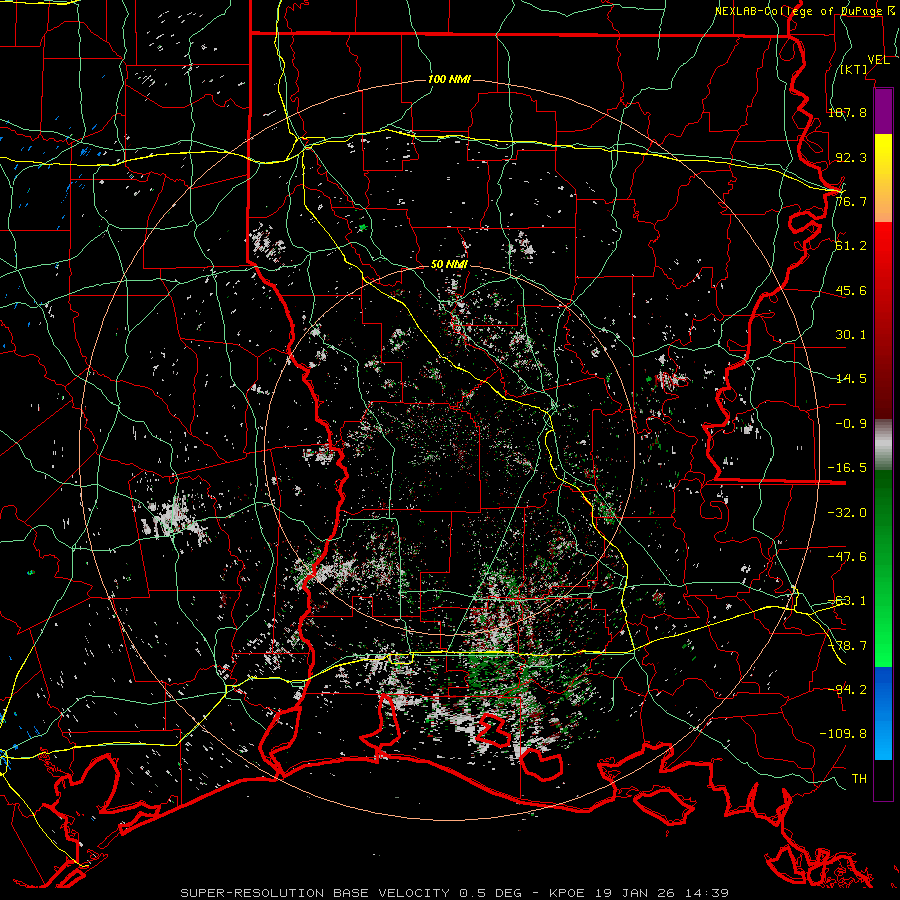Image resolution: width=900 pixels, height=900 pixels.
Task: Click the 100 NMI range ring label
Action: 449,79
